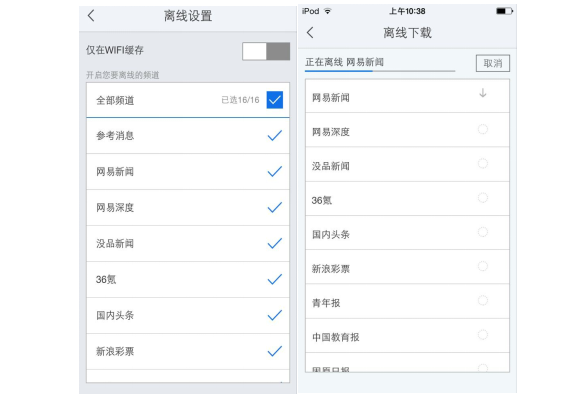
Task: Tap the 已选16/16 selected count label
Action: coord(240,100)
